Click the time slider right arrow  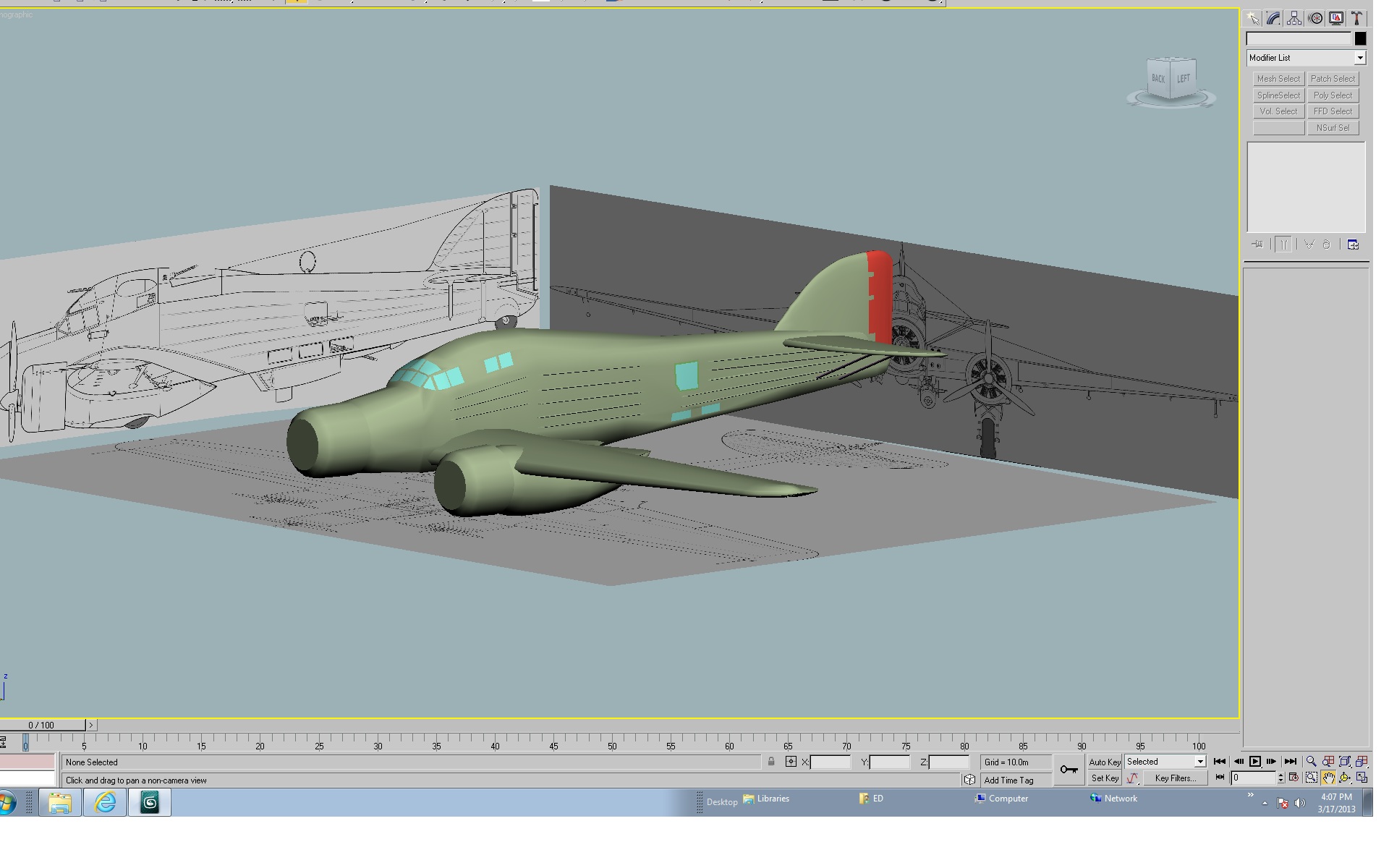coord(91,725)
